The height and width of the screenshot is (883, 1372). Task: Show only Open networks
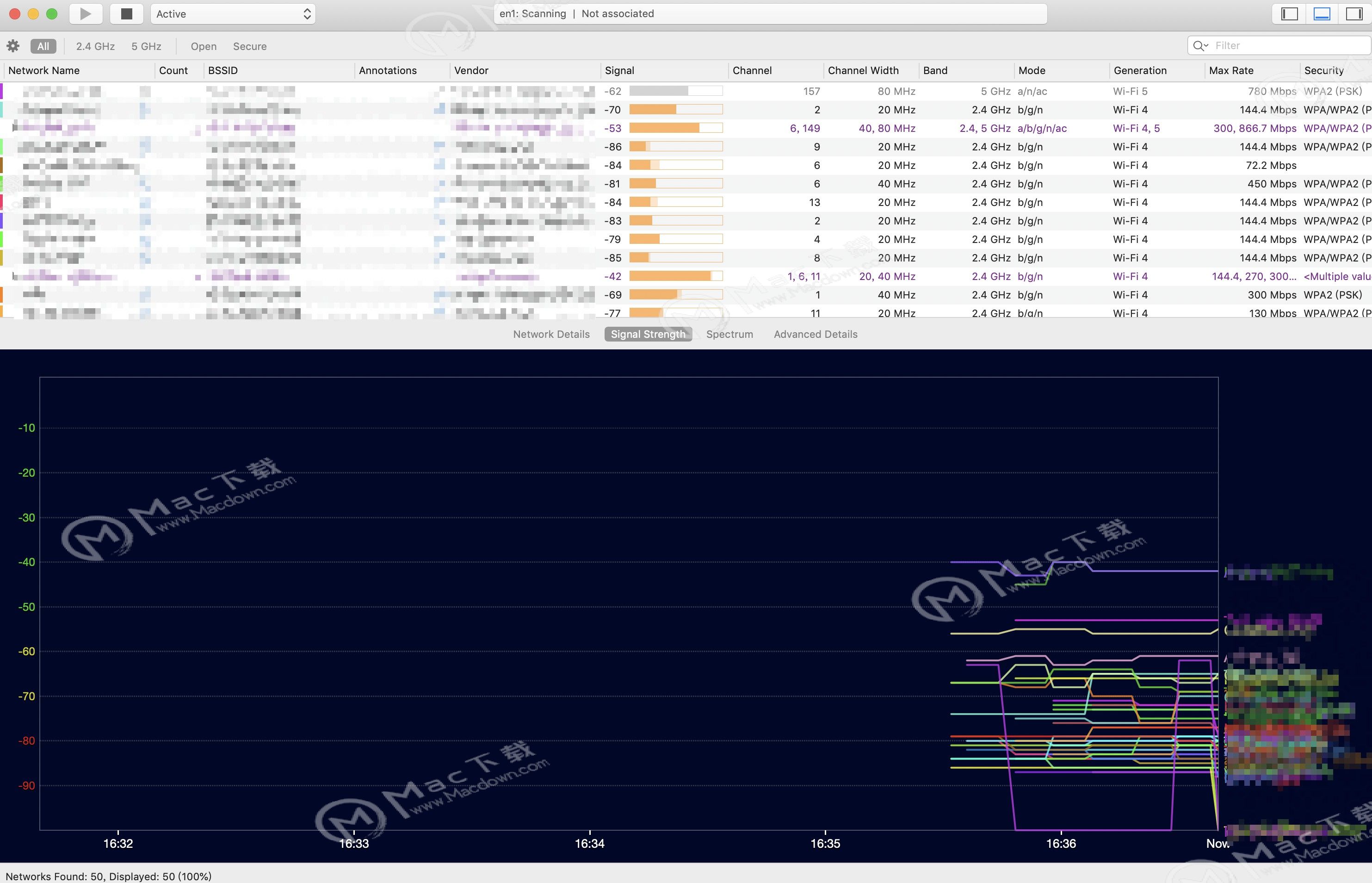coord(204,46)
